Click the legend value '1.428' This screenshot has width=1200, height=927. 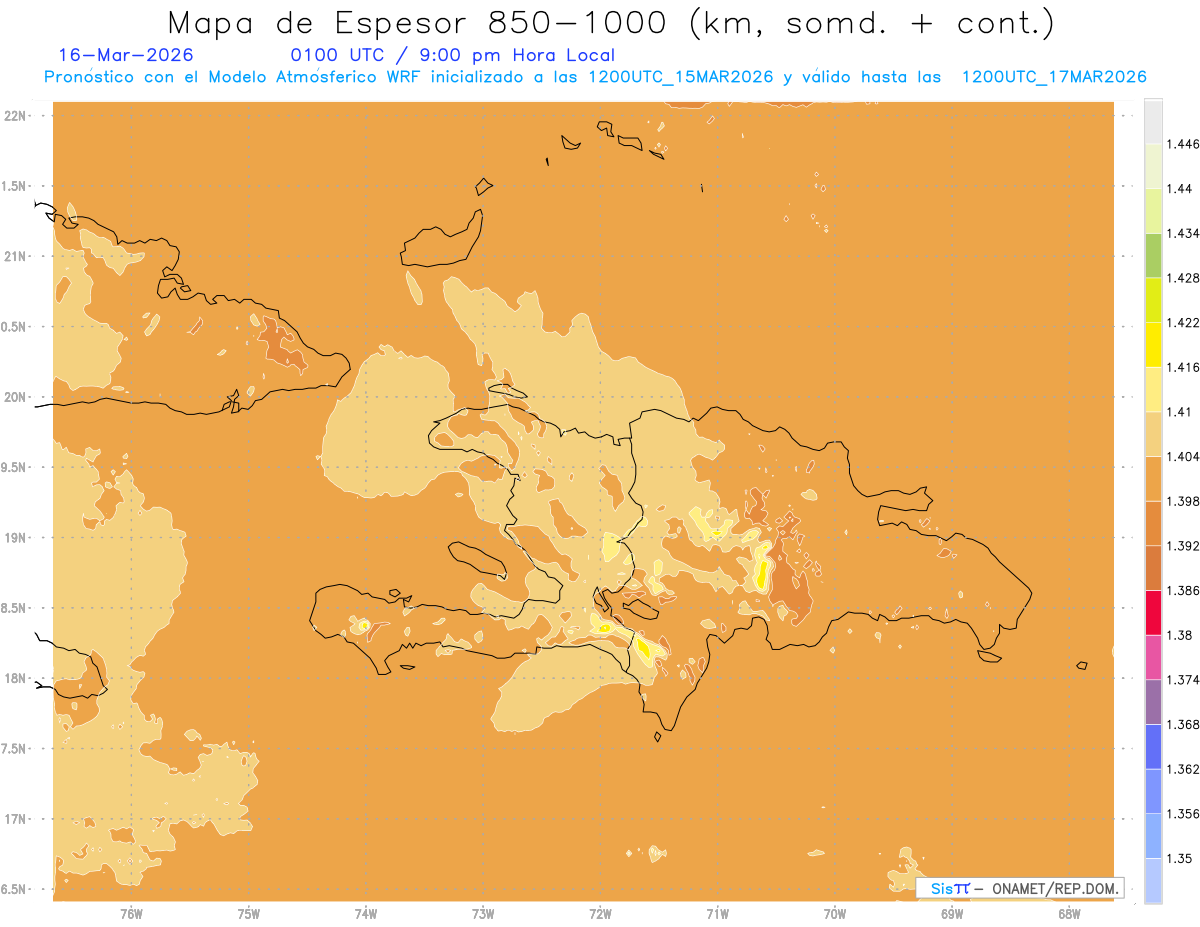click(x=1183, y=278)
